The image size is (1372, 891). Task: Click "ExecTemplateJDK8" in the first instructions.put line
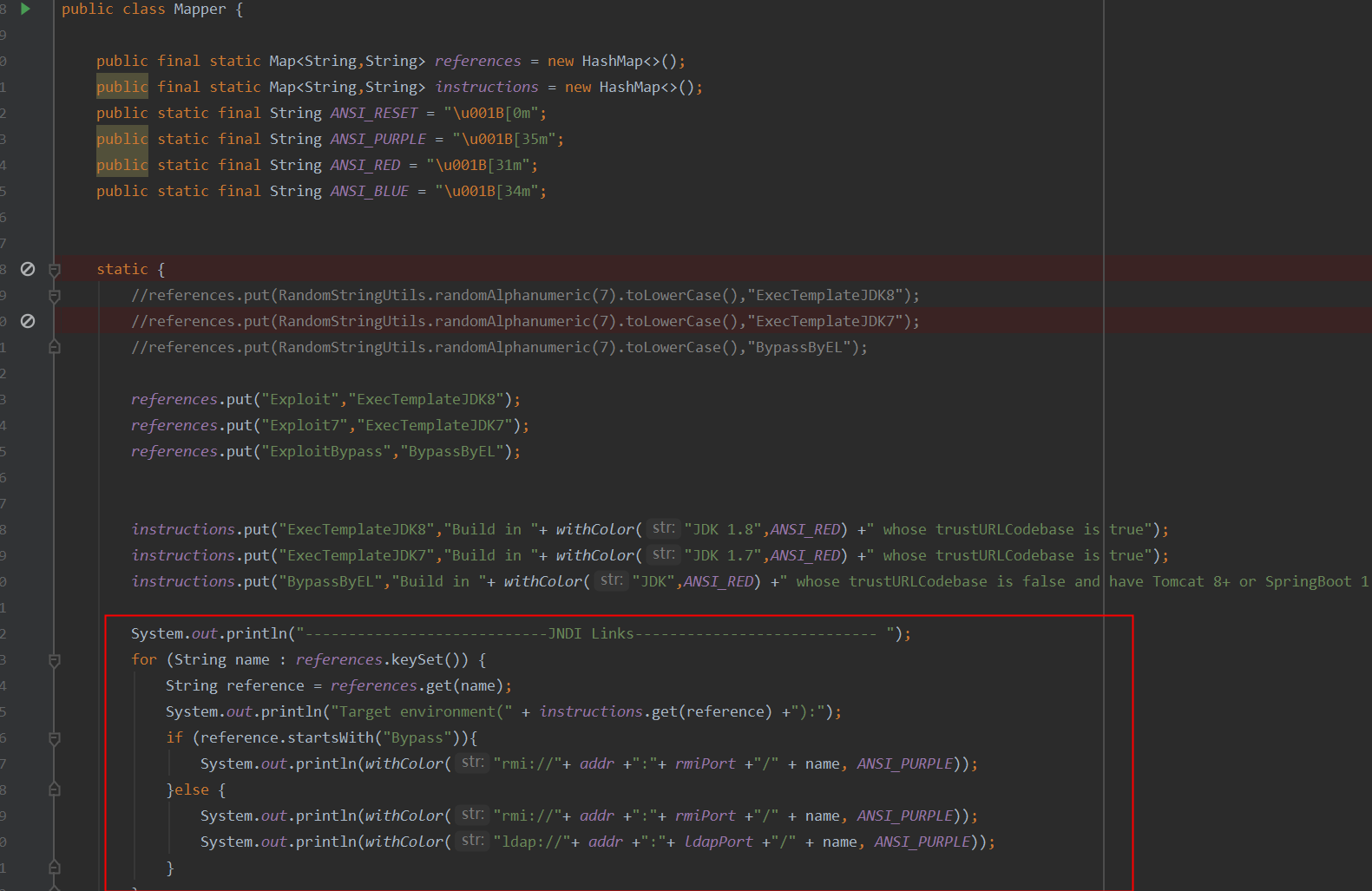pyautogui.click(x=357, y=530)
